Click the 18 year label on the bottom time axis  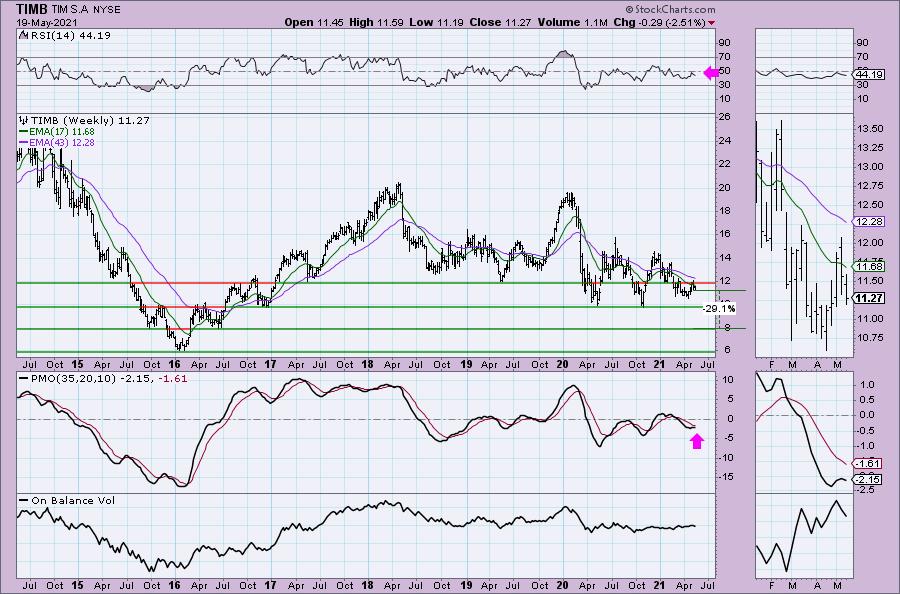(367, 585)
